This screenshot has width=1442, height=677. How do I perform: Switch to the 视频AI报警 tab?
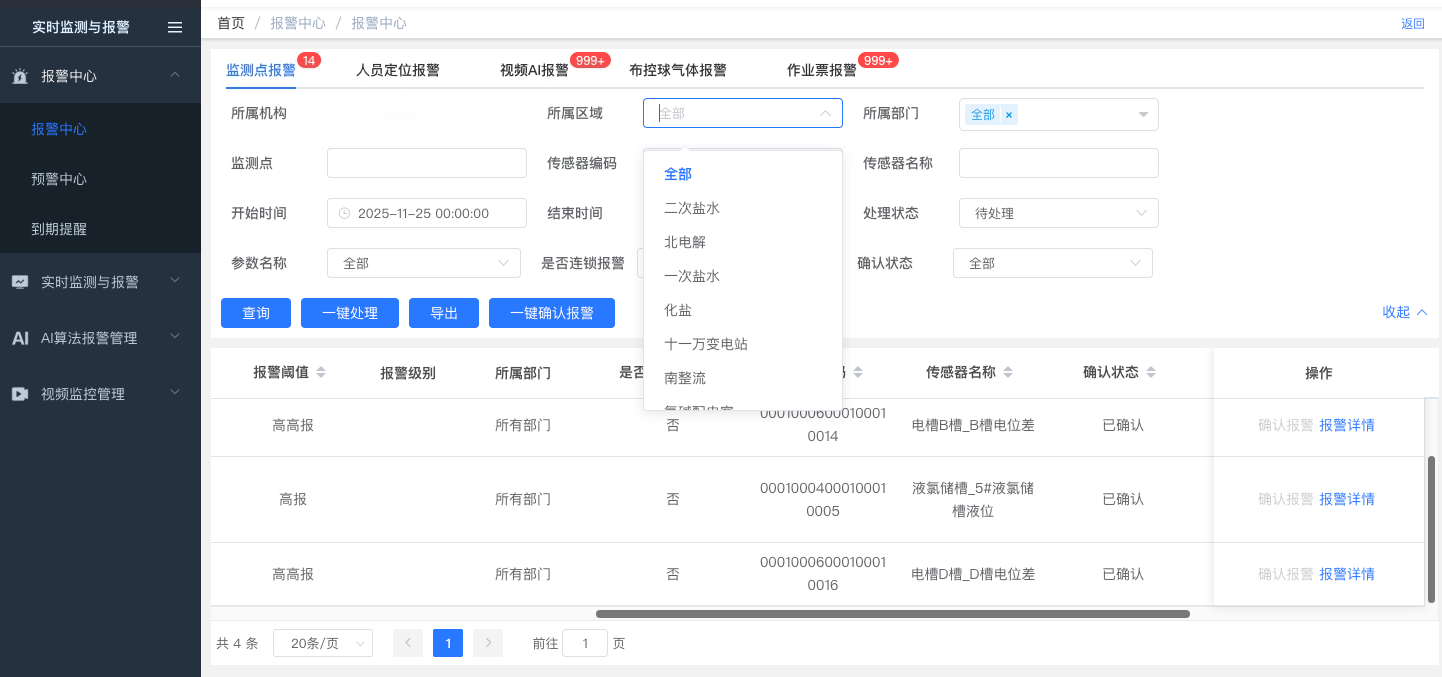[x=534, y=70]
